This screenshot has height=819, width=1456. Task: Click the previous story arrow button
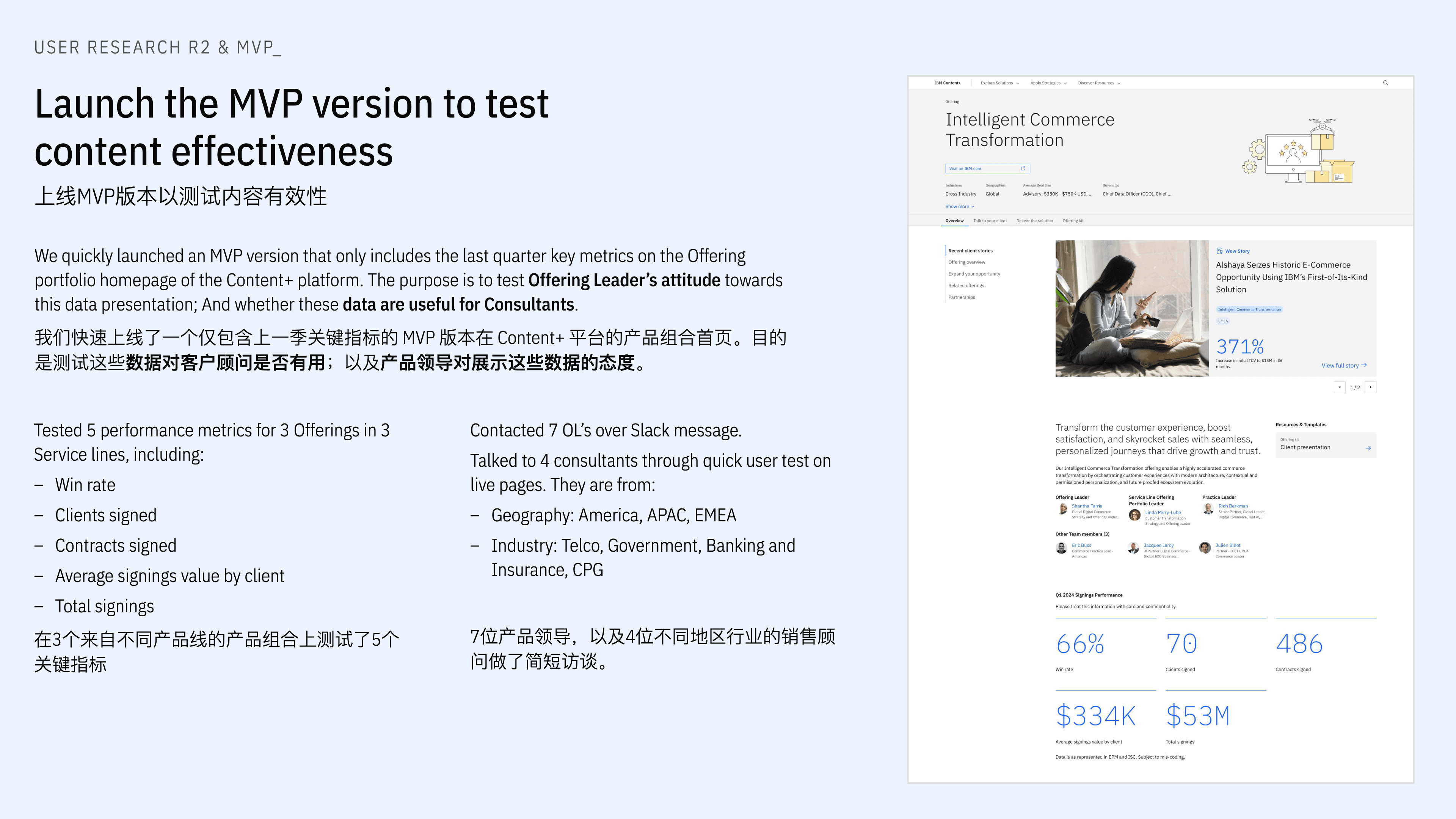(x=1339, y=387)
